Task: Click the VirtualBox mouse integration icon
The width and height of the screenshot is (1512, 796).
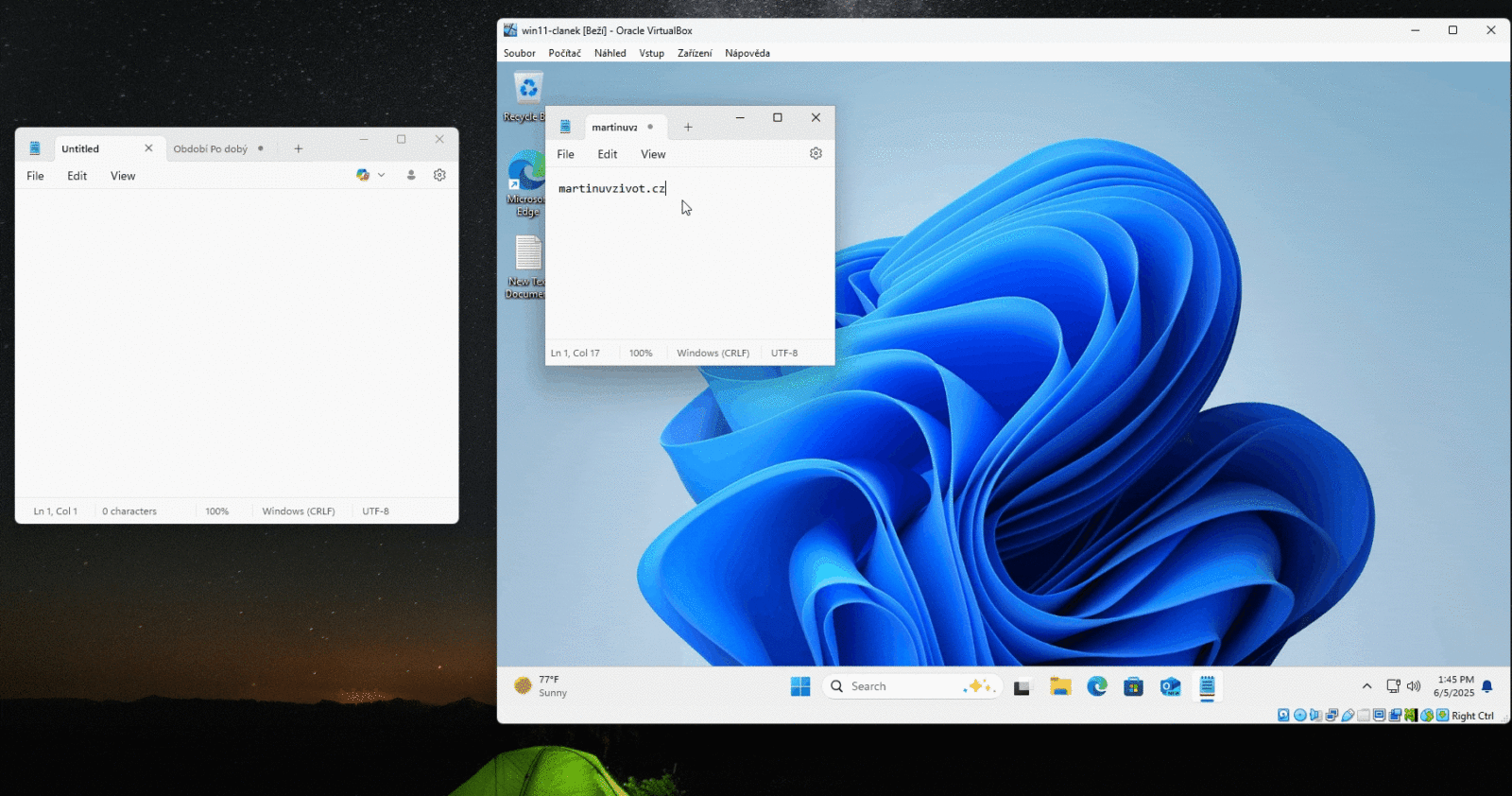Action: click(1427, 716)
